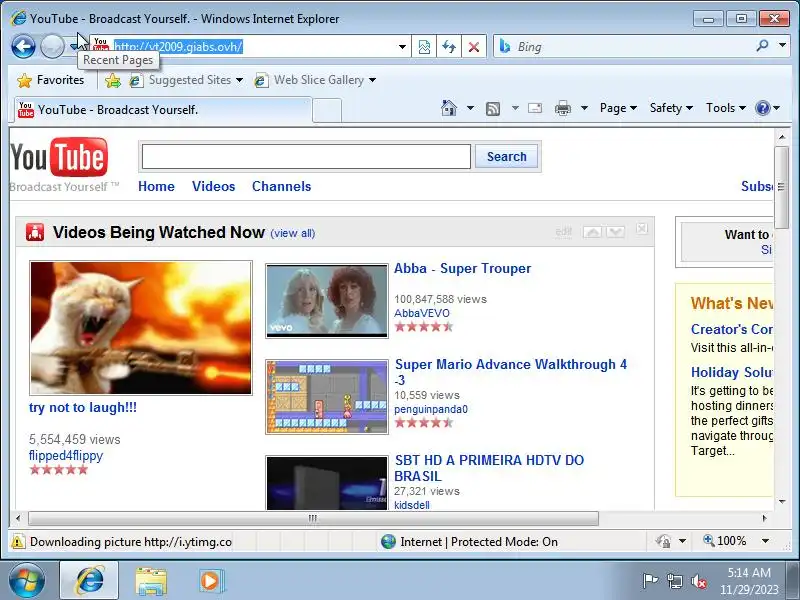
Task: Click the horizontal scrollbar thumb
Action: (x=313, y=518)
